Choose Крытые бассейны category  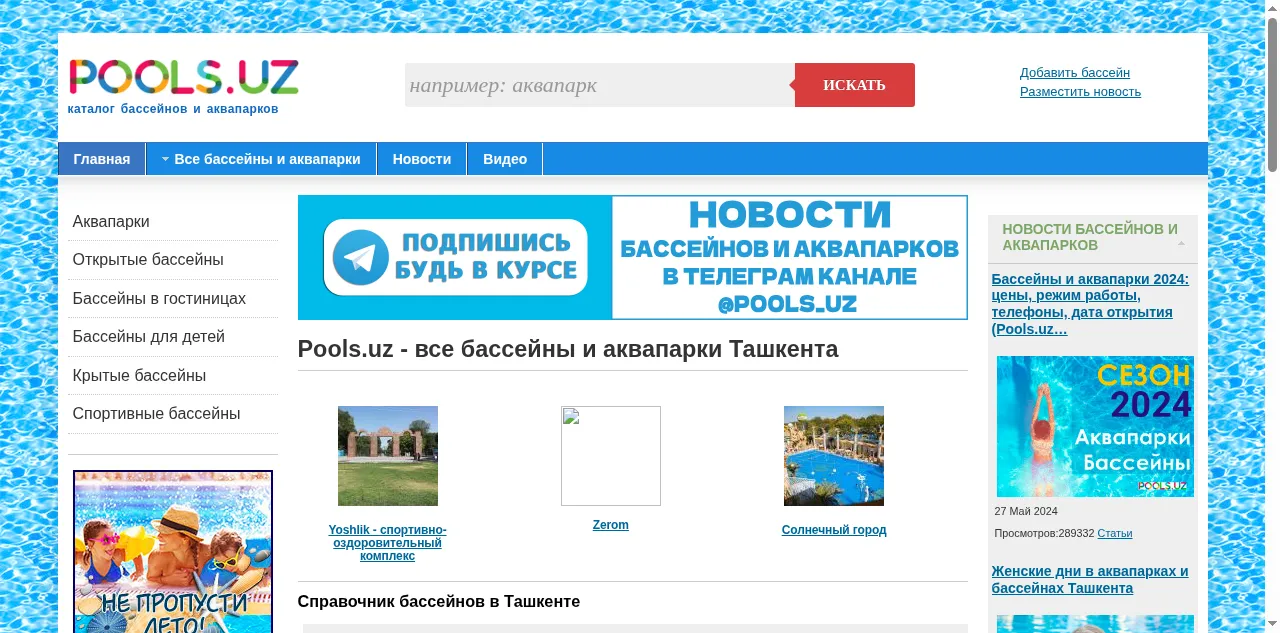[139, 376]
